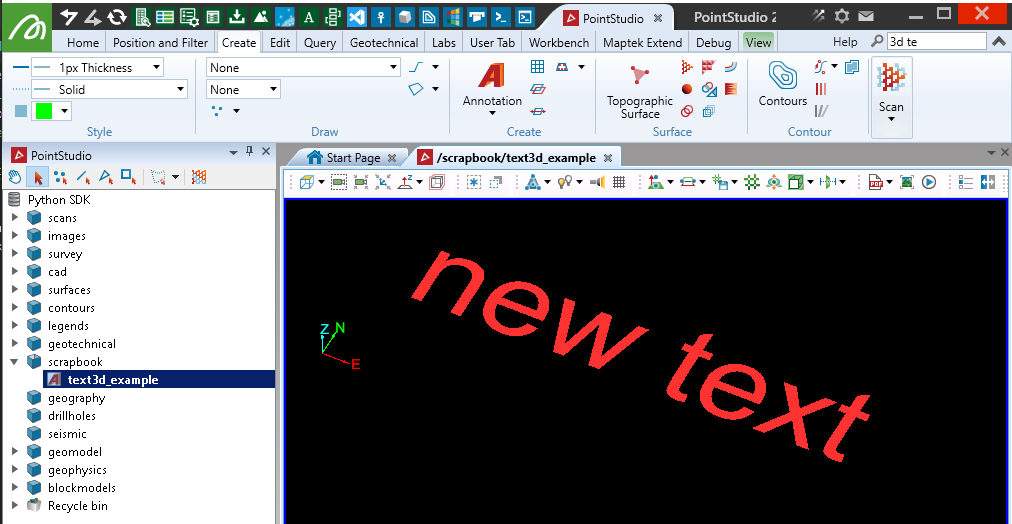This screenshot has height=524, width=1012.
Task: Click the red sphere surface icon
Action: [x=687, y=89]
